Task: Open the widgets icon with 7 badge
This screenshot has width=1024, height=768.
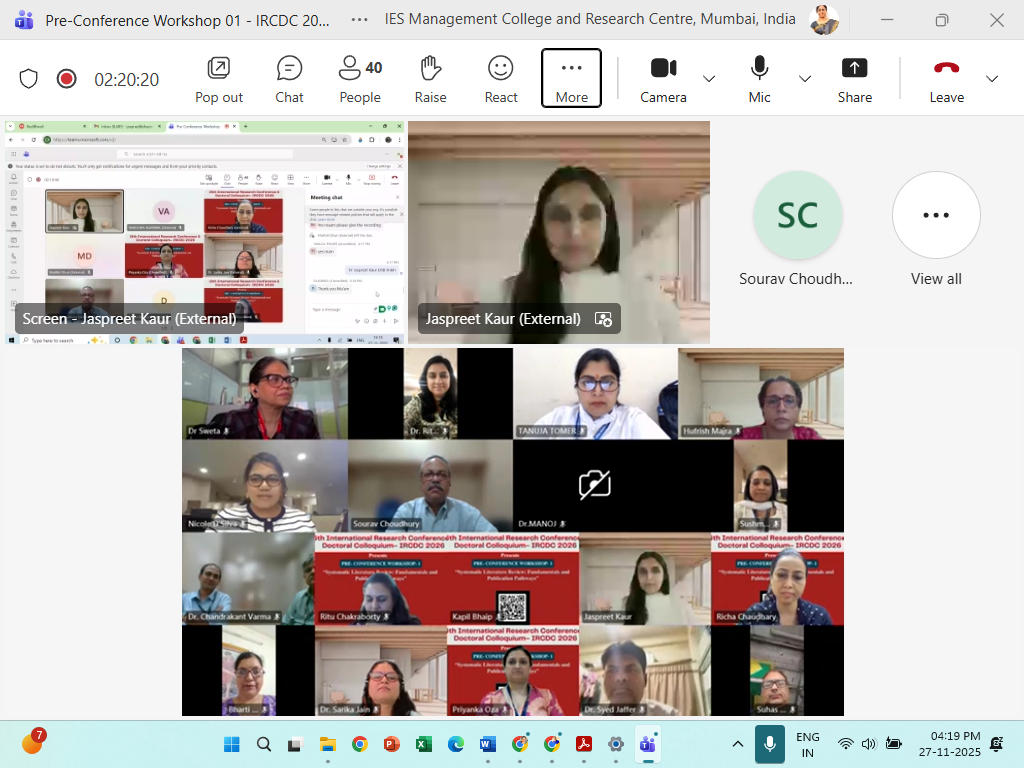Action: [32, 743]
